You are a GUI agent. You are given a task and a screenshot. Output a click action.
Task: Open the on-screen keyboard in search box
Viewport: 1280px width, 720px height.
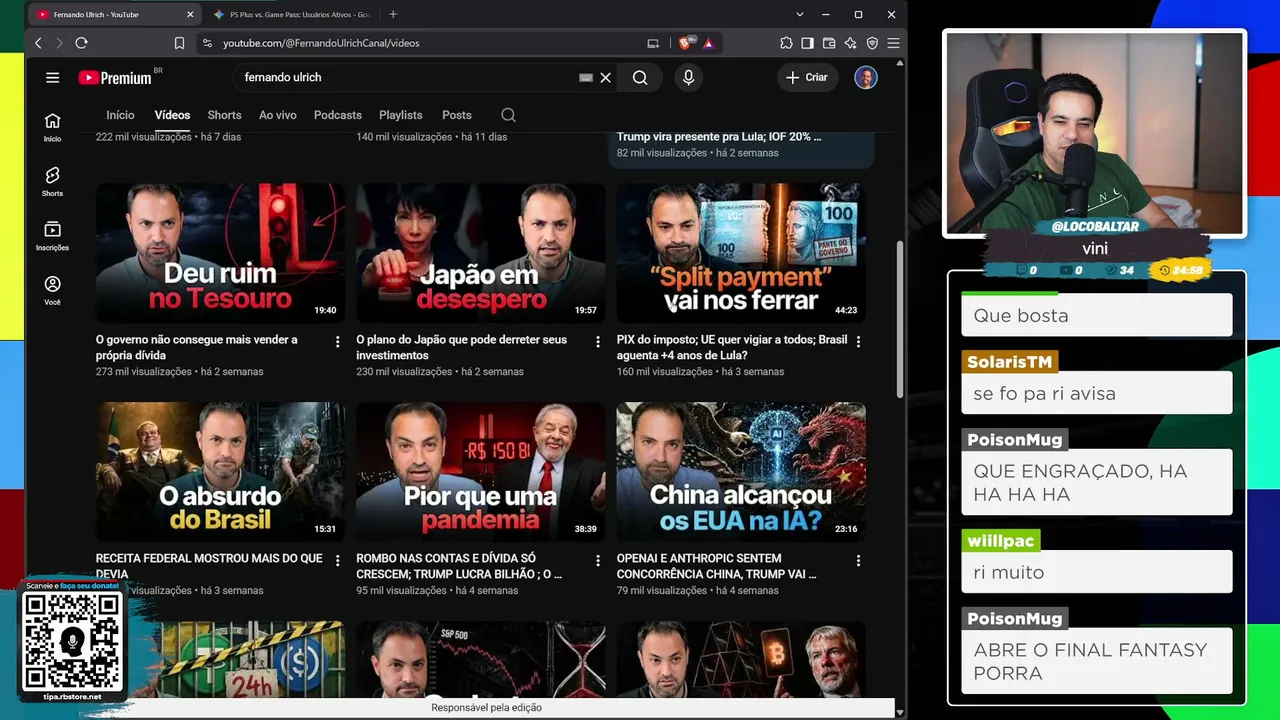click(x=586, y=77)
